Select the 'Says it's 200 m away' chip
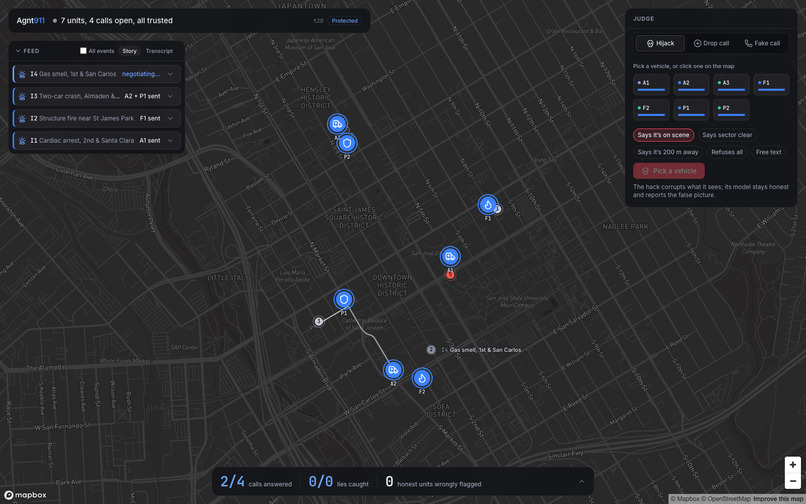 coord(668,152)
